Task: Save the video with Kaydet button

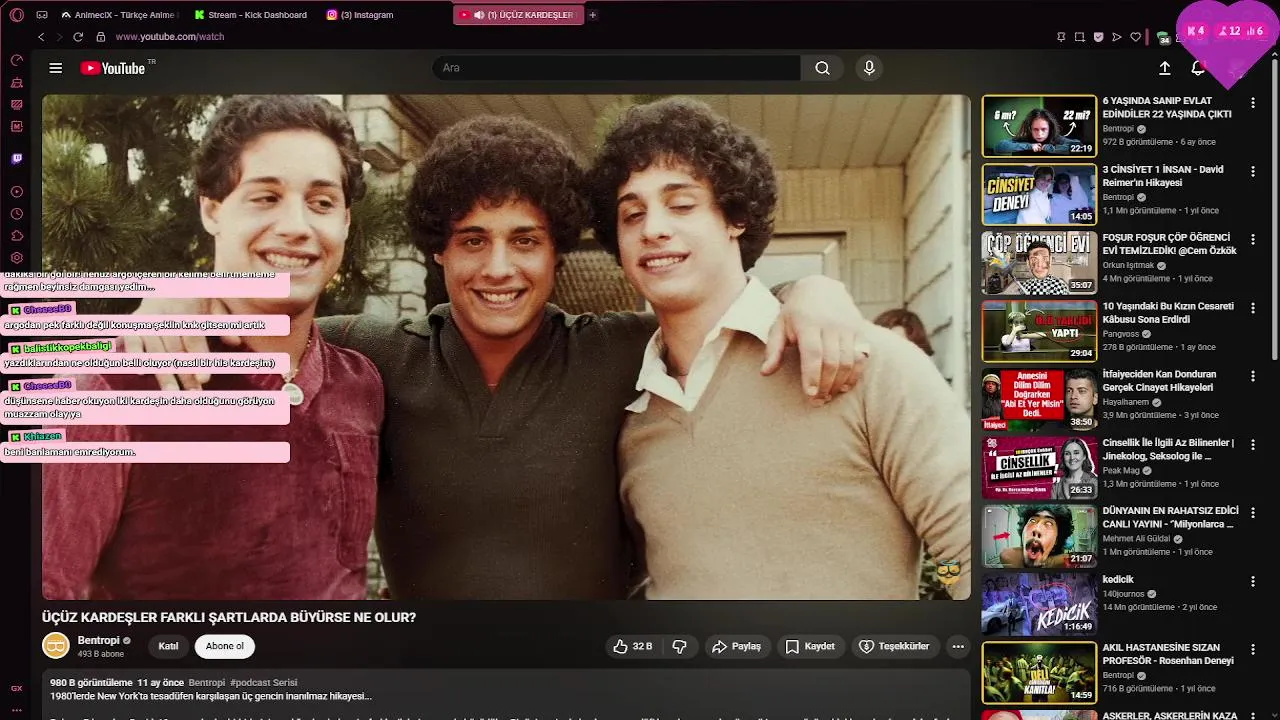Action: click(x=810, y=647)
